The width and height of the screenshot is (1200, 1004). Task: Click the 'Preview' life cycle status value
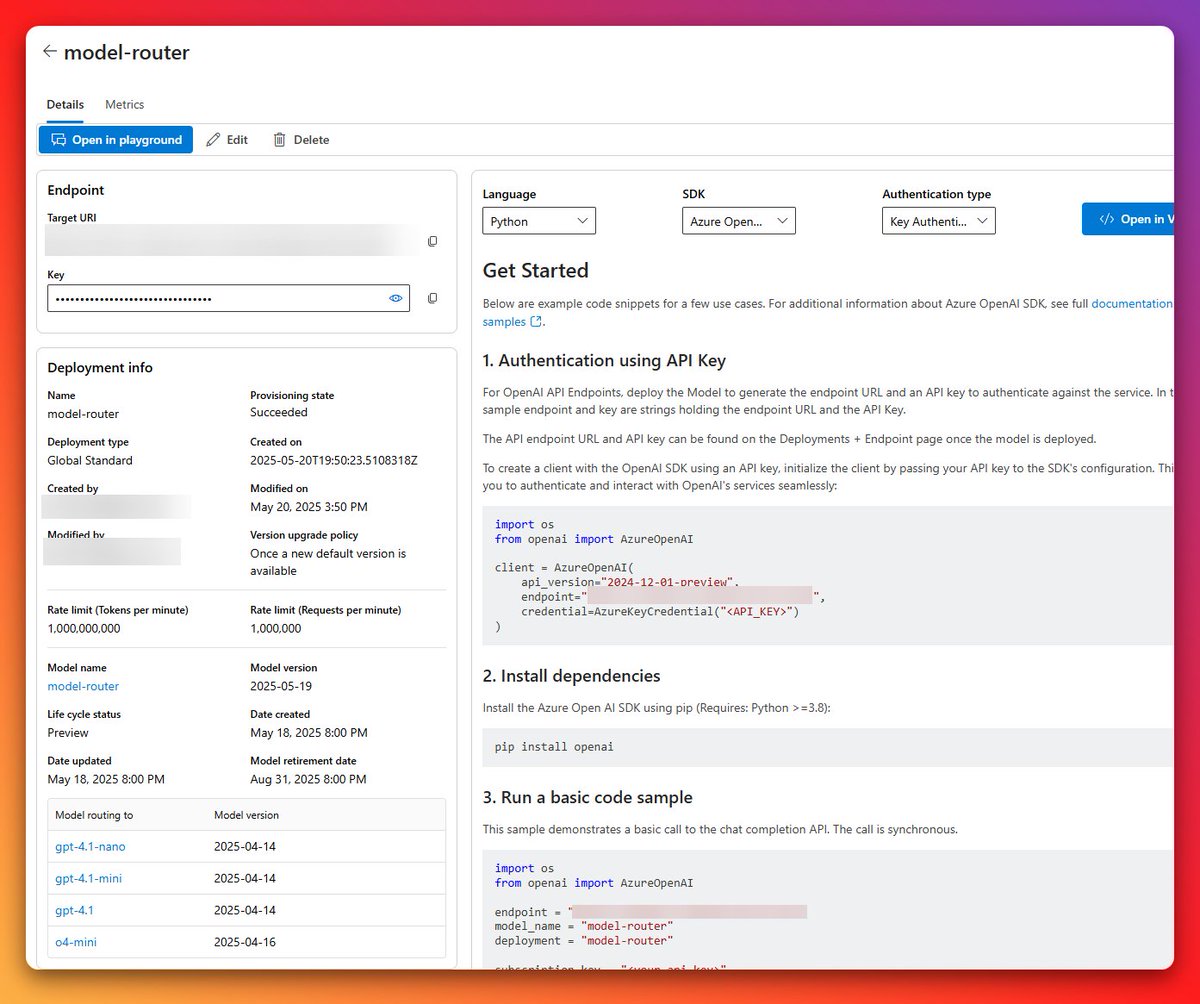coord(67,733)
